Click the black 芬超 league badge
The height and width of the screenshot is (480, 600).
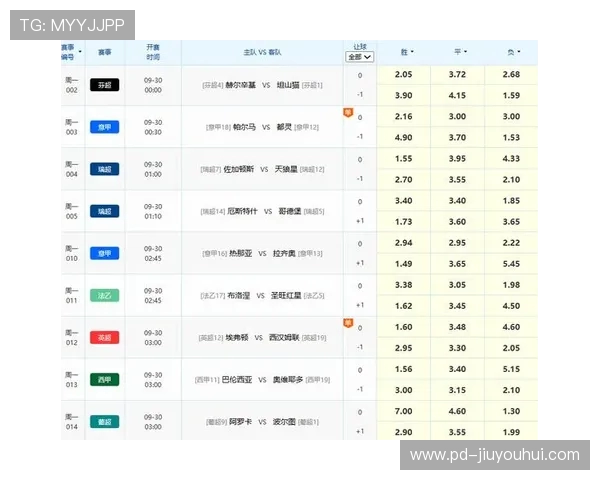(104, 85)
